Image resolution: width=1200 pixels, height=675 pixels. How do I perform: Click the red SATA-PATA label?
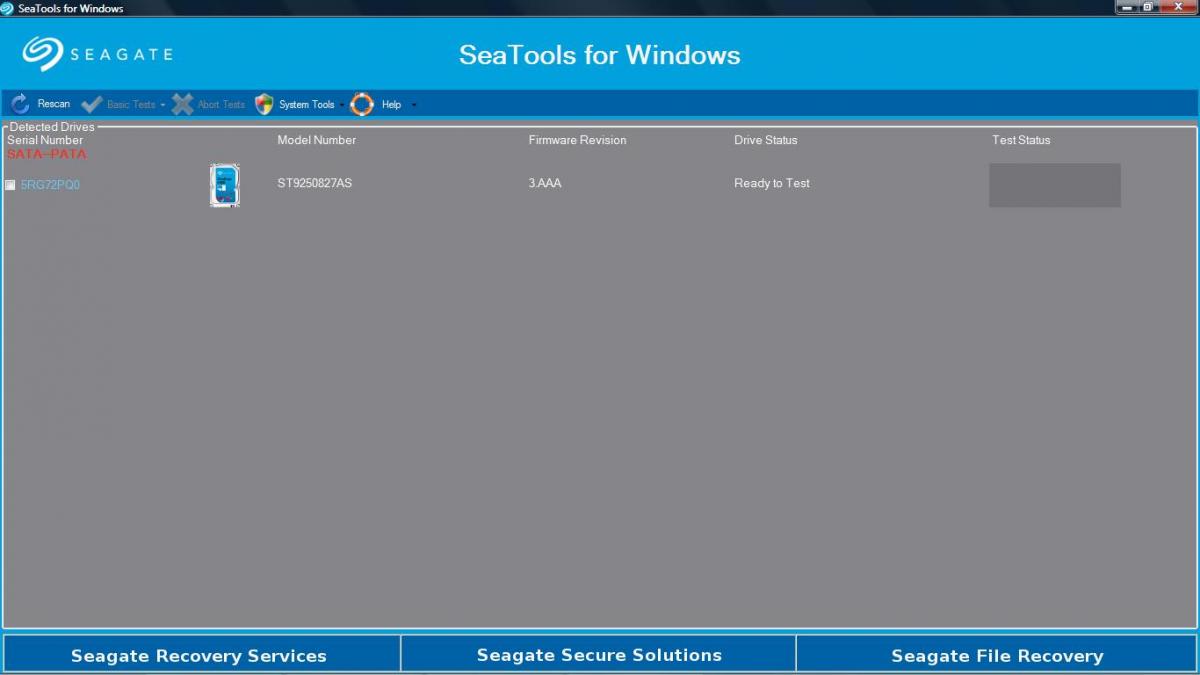tap(47, 154)
